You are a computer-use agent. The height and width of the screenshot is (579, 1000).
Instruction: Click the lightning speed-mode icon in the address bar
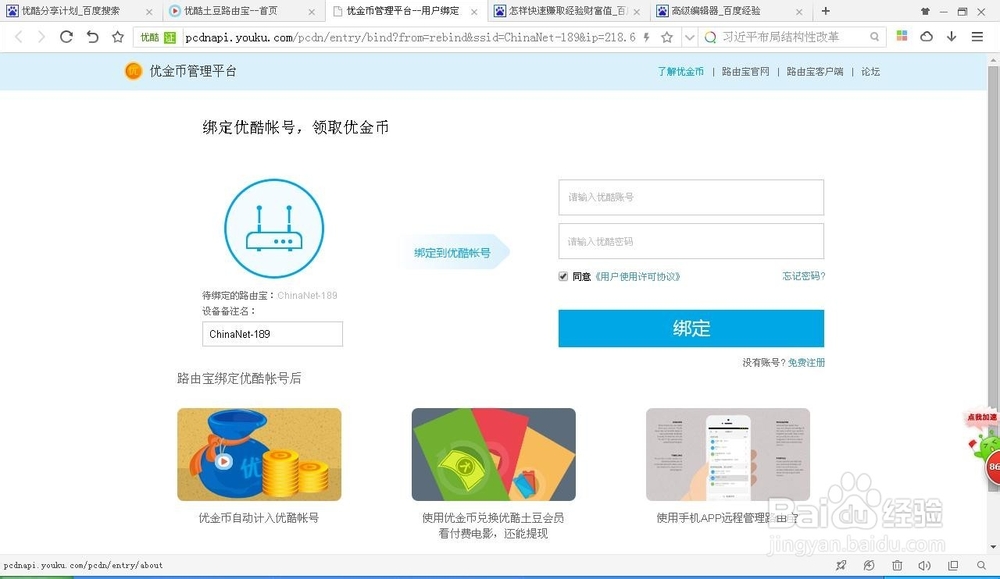coord(647,38)
